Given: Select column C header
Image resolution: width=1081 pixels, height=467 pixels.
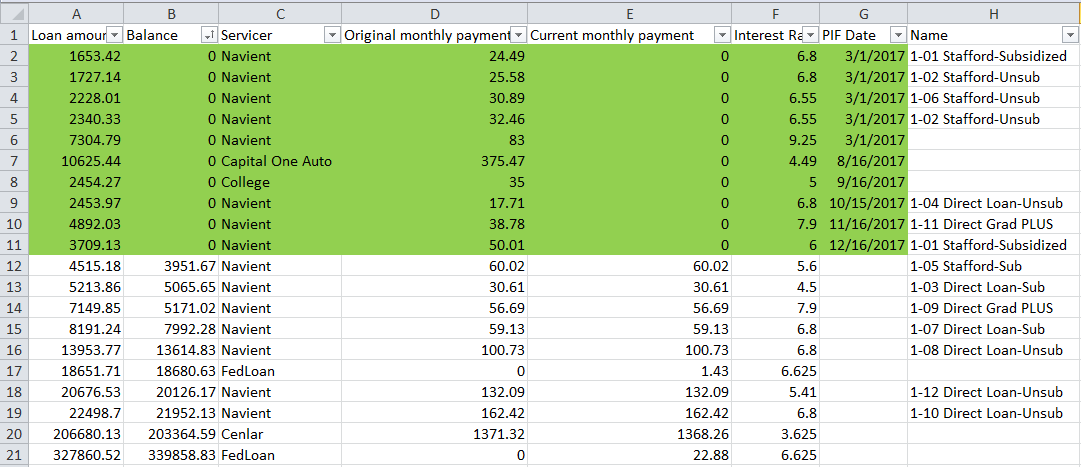Looking at the screenshot, I should [x=280, y=13].
